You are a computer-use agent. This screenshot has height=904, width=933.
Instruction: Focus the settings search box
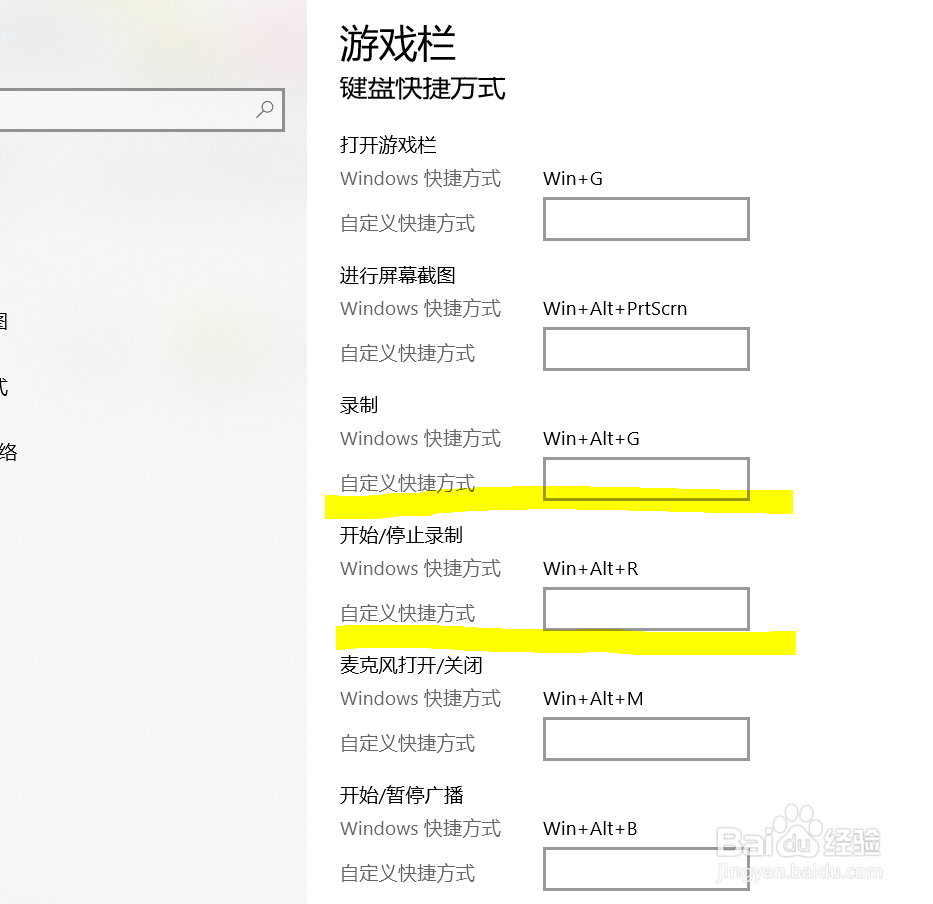tap(120, 110)
